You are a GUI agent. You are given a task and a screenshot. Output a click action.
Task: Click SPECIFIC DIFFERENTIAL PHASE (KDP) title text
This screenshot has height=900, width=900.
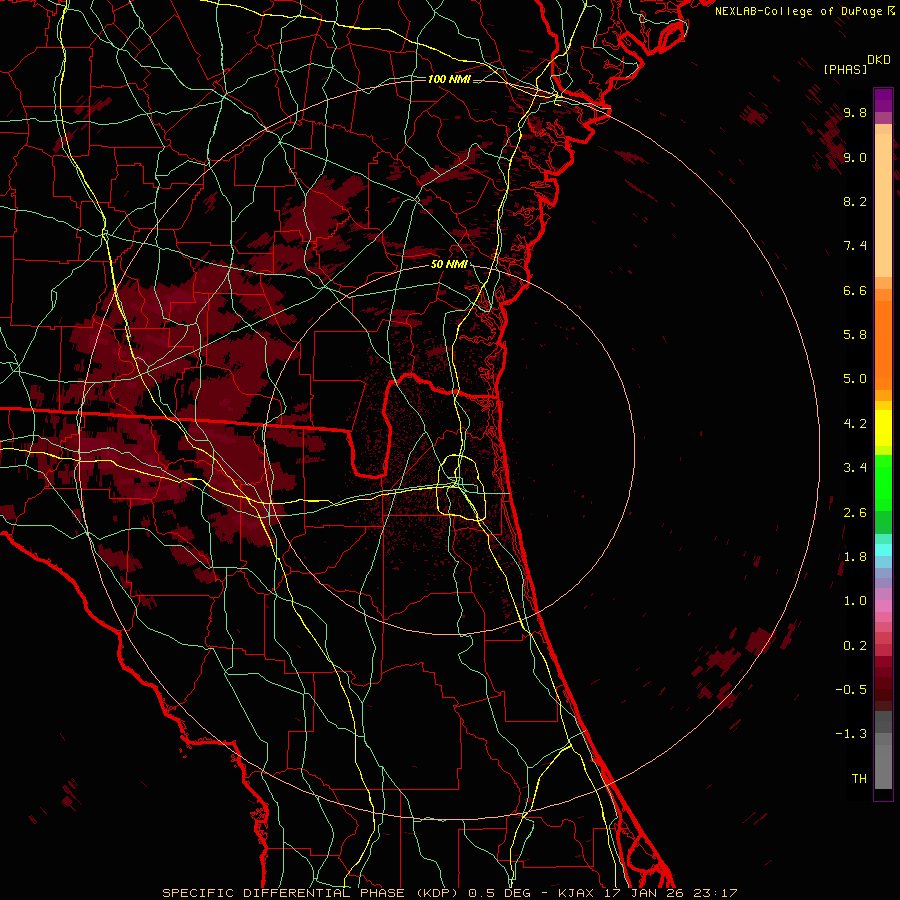(312, 893)
